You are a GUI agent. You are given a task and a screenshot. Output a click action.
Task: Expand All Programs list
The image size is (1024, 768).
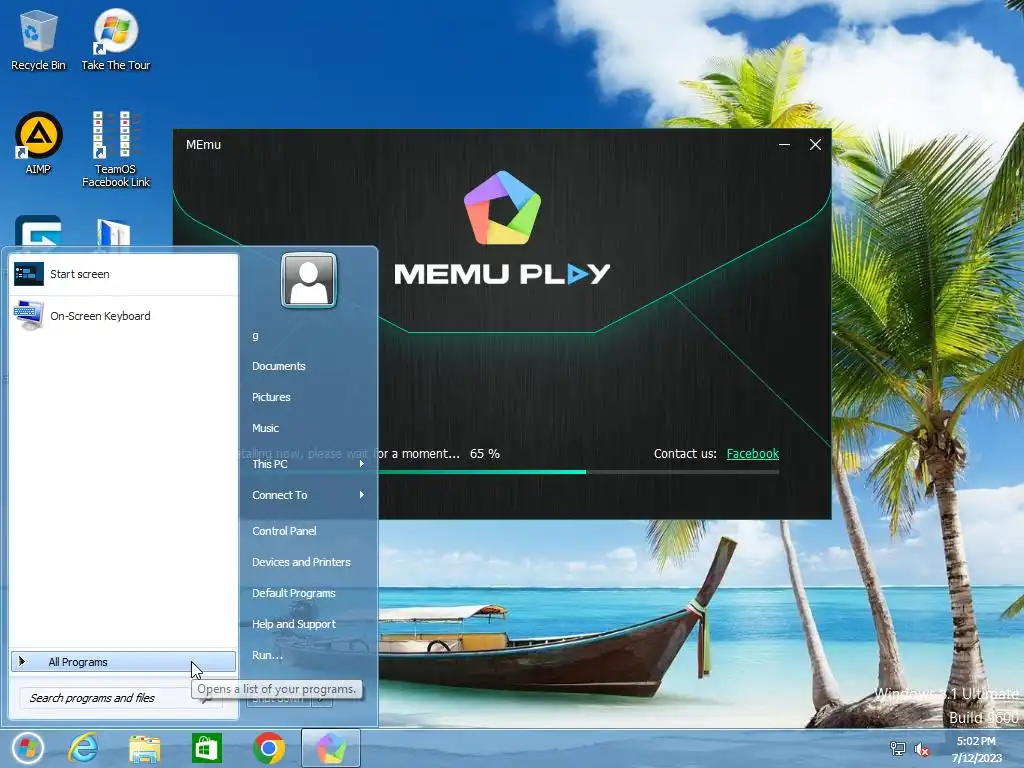click(123, 662)
